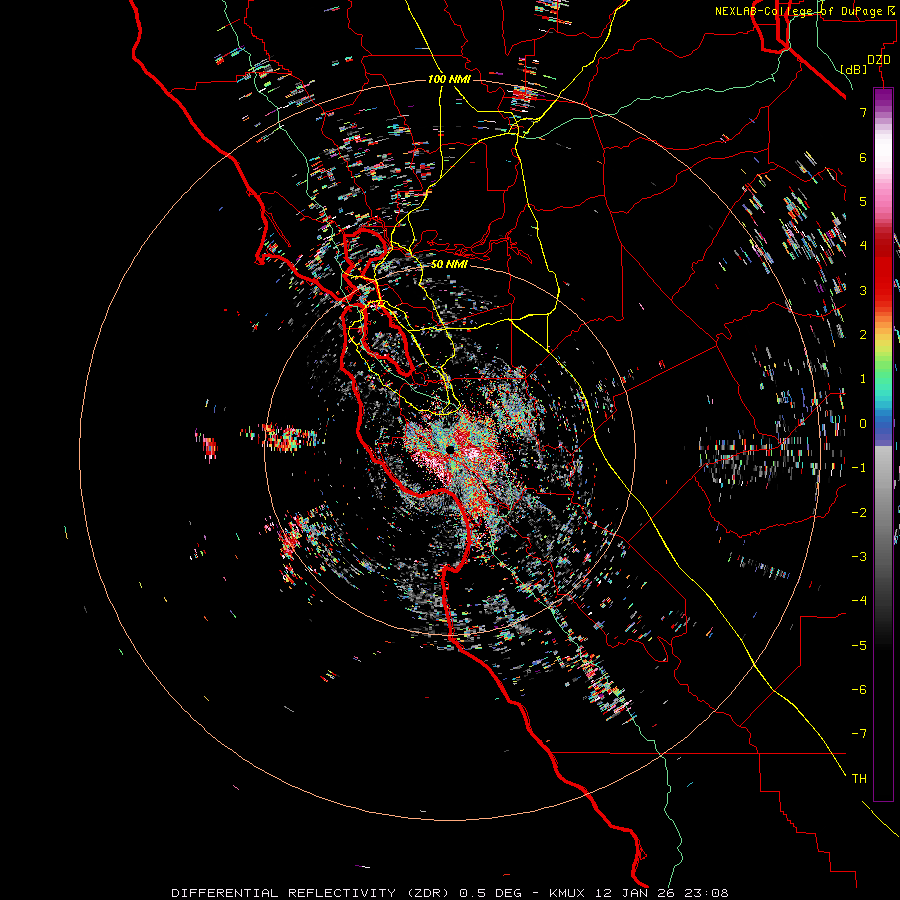Screen dimensions: 900x900
Task: Click the DZD legend title
Action: pos(879,60)
